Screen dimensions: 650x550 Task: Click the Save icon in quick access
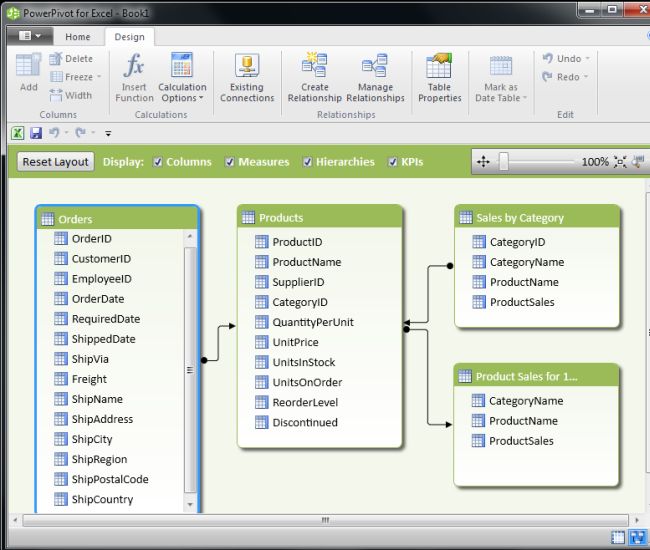click(36, 133)
